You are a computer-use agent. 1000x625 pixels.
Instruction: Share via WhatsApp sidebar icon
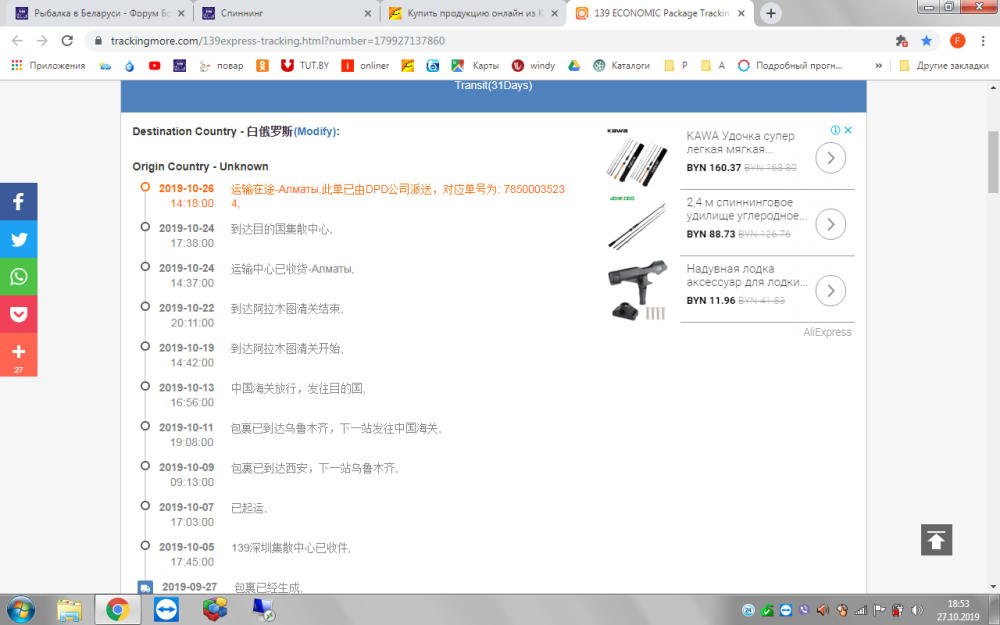coord(18,277)
